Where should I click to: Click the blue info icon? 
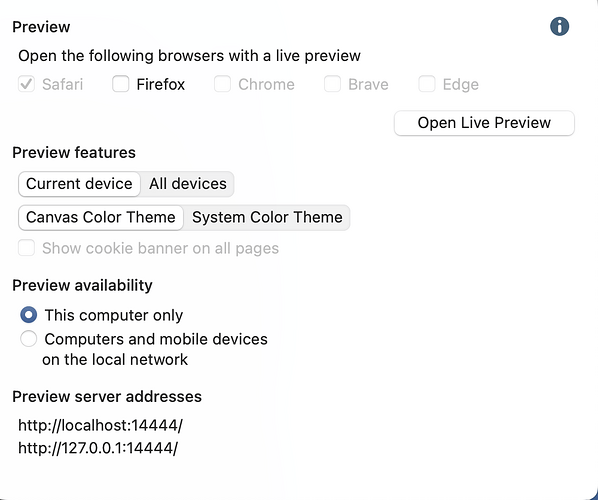(559, 27)
